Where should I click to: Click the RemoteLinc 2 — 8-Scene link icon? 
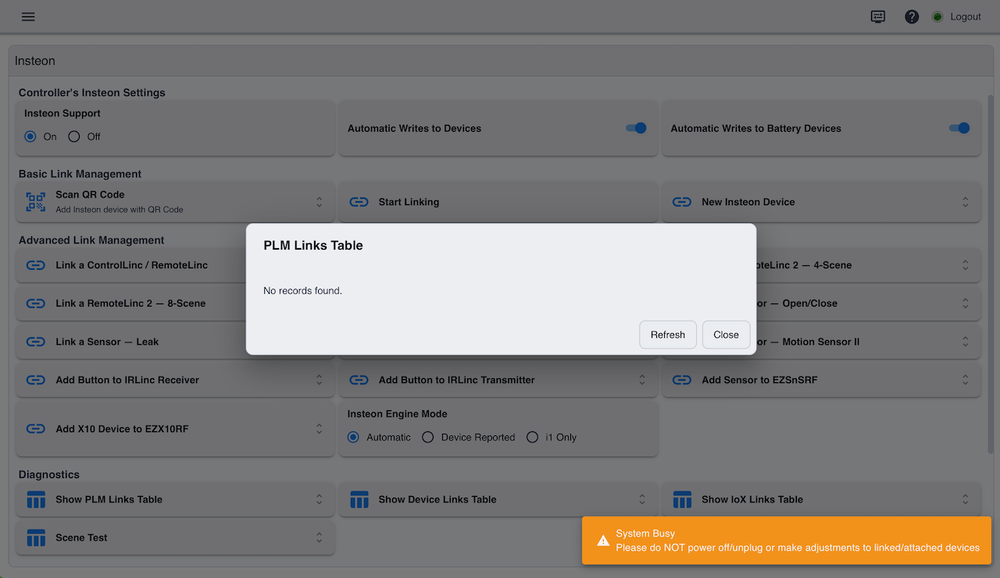[36, 303]
